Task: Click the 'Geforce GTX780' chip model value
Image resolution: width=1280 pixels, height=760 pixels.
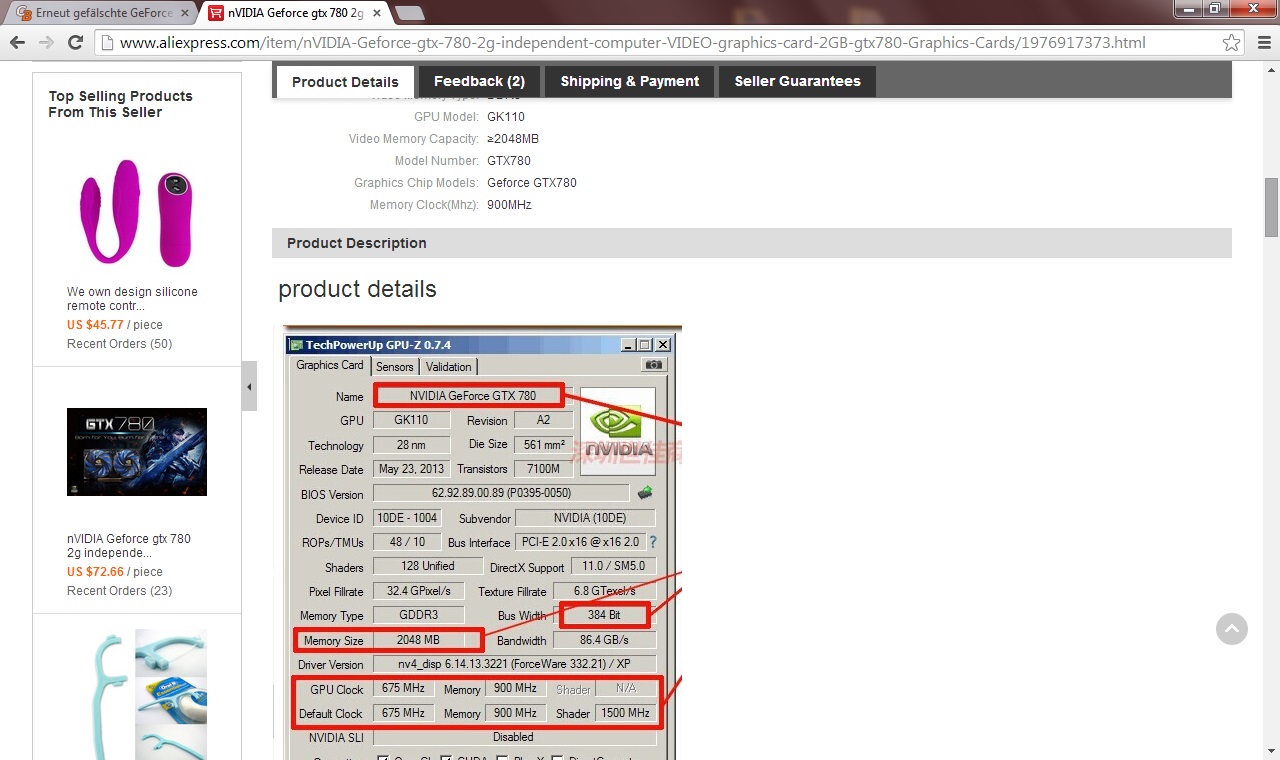Action: click(532, 183)
